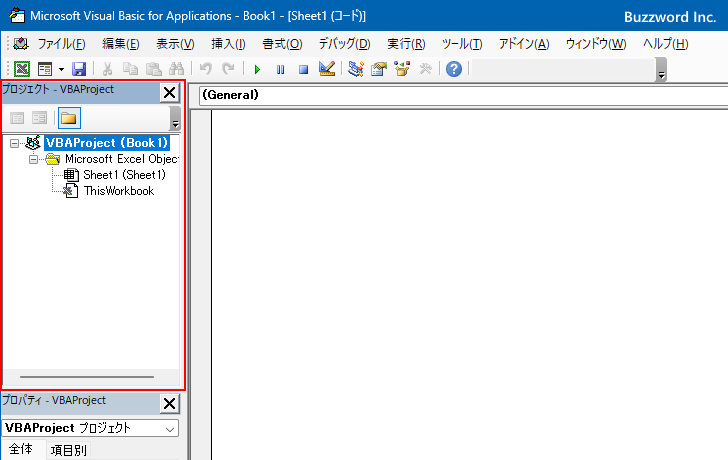This screenshot has height=460, width=728.
Task: Open the (General) object dropdown
Action: pos(463,95)
